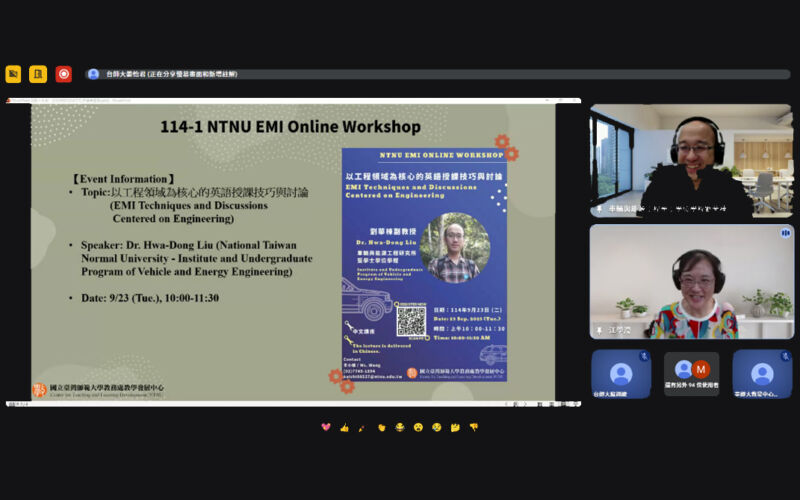This screenshot has height=500, width=800.
Task: Send the surprised face reaction
Action: [x=418, y=427]
